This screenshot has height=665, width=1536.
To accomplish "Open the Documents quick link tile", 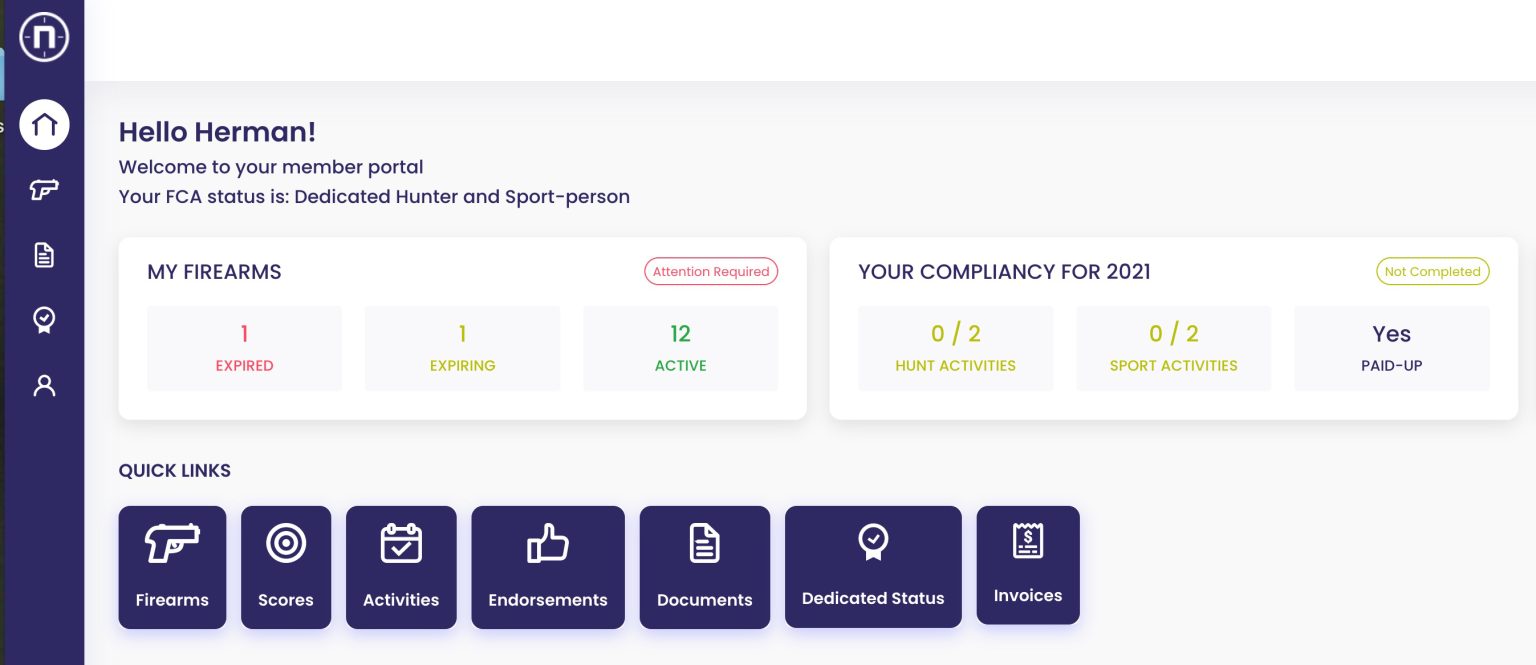I will coord(705,567).
